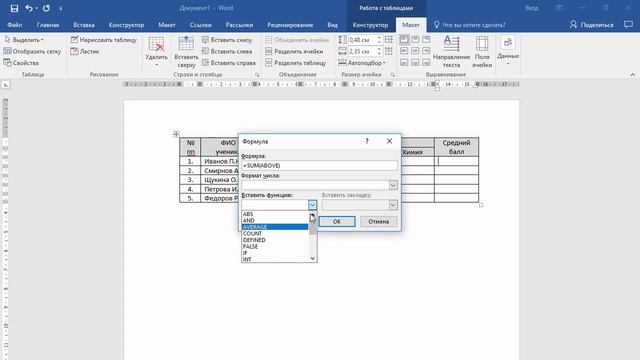Save the document using the floppy icon

pos(14,8)
